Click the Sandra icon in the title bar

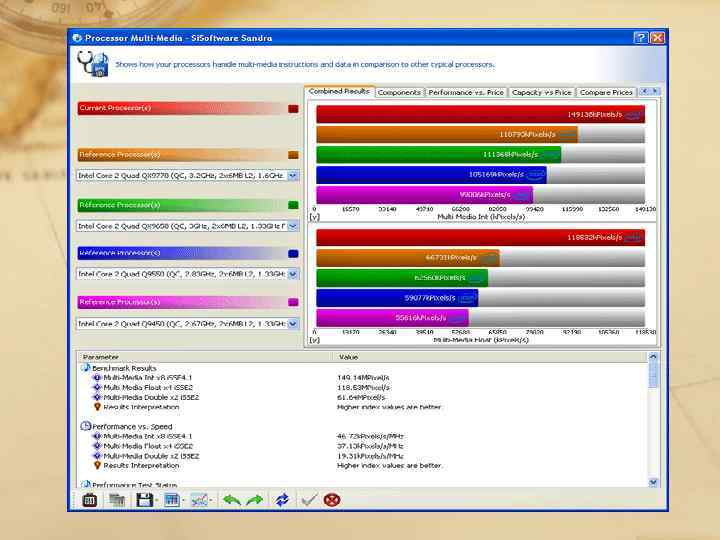pyautogui.click(x=77, y=38)
